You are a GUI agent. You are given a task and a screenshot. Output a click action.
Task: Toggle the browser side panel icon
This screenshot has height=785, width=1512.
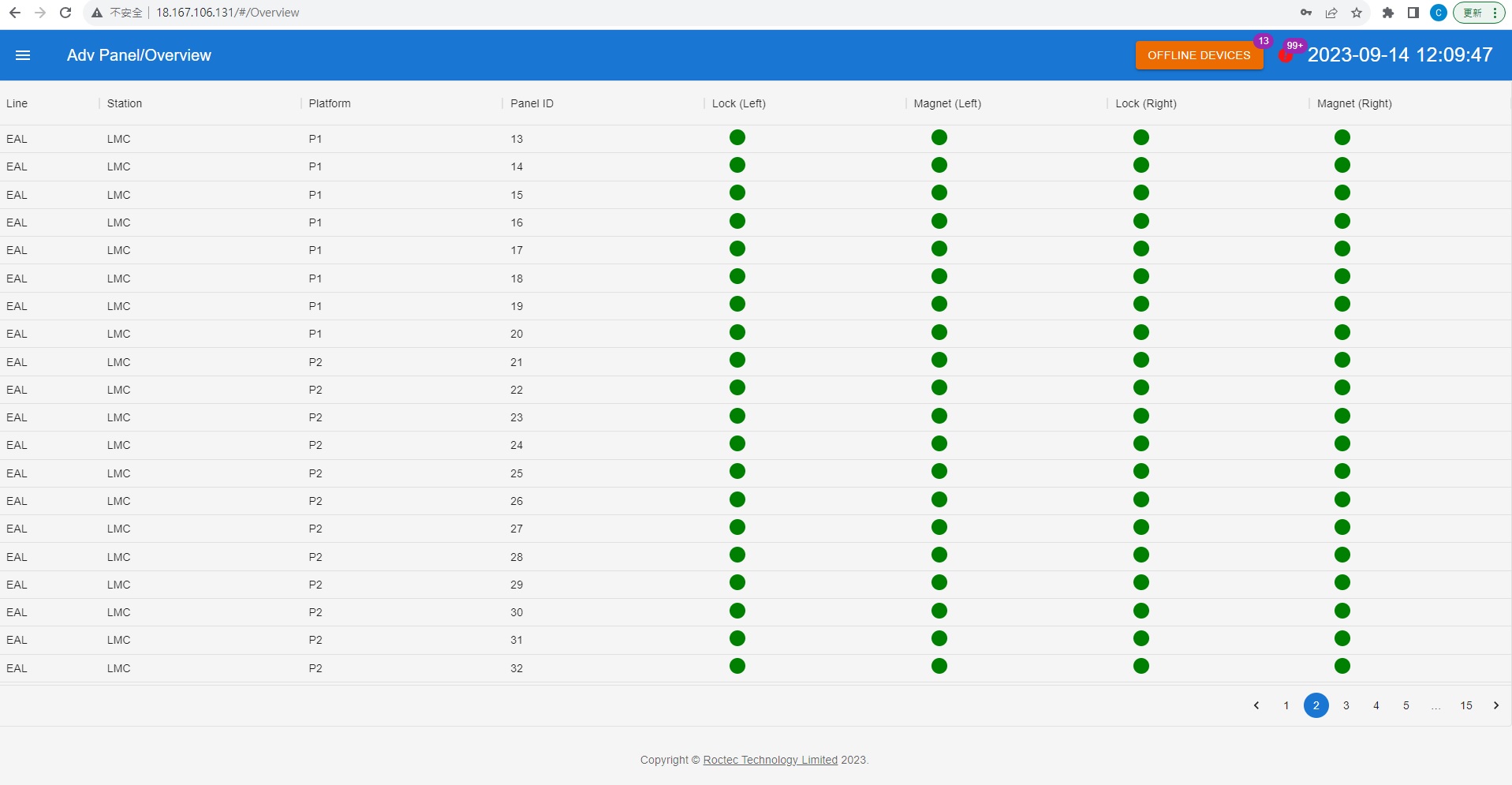click(1413, 13)
